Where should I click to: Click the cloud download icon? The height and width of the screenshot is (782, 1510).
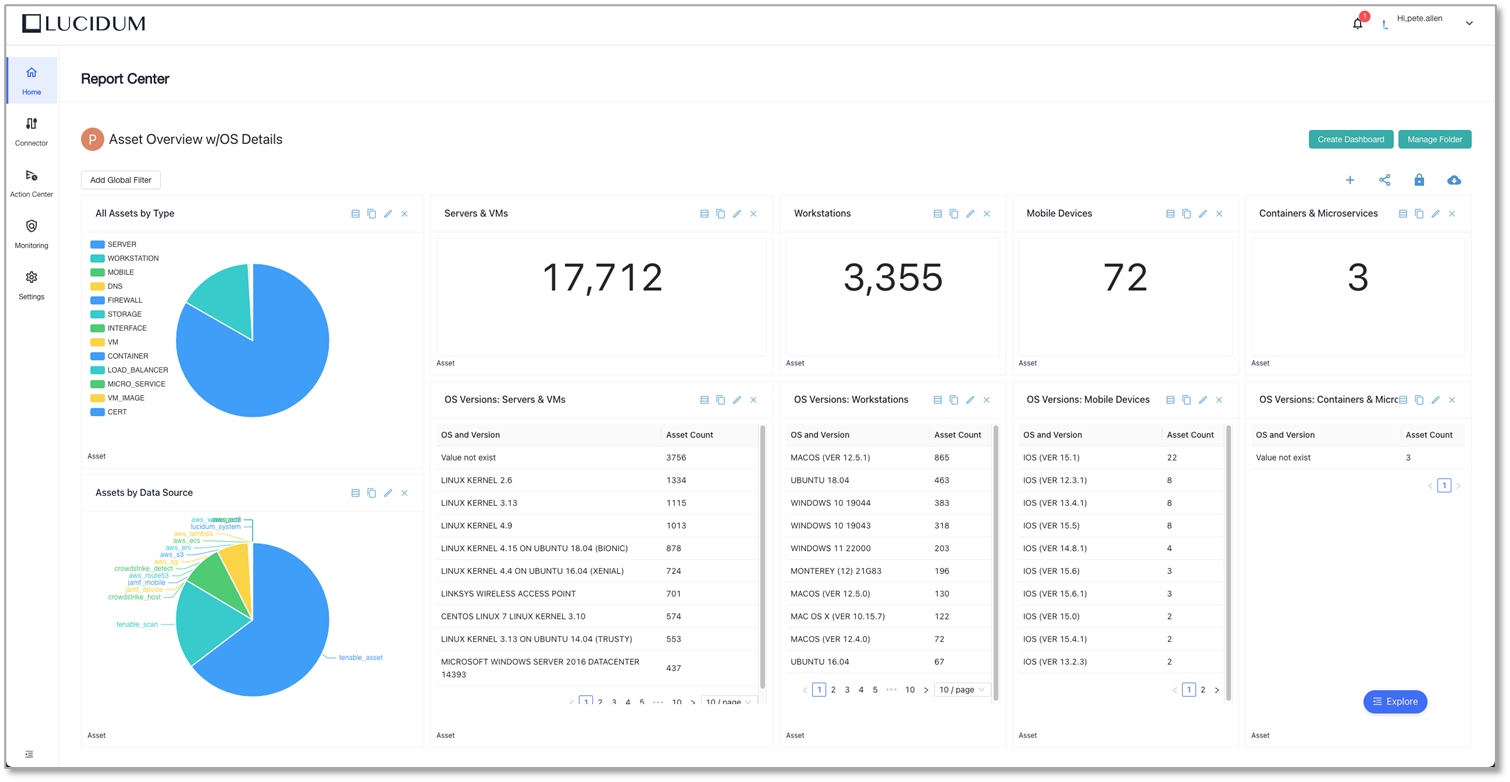[1454, 180]
